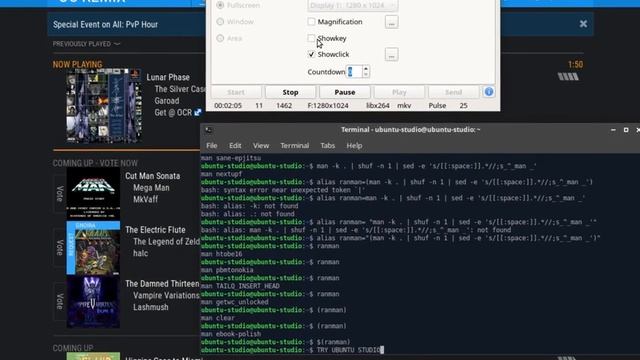
Task: Open the Help menu in Terminal
Action: [354, 146]
